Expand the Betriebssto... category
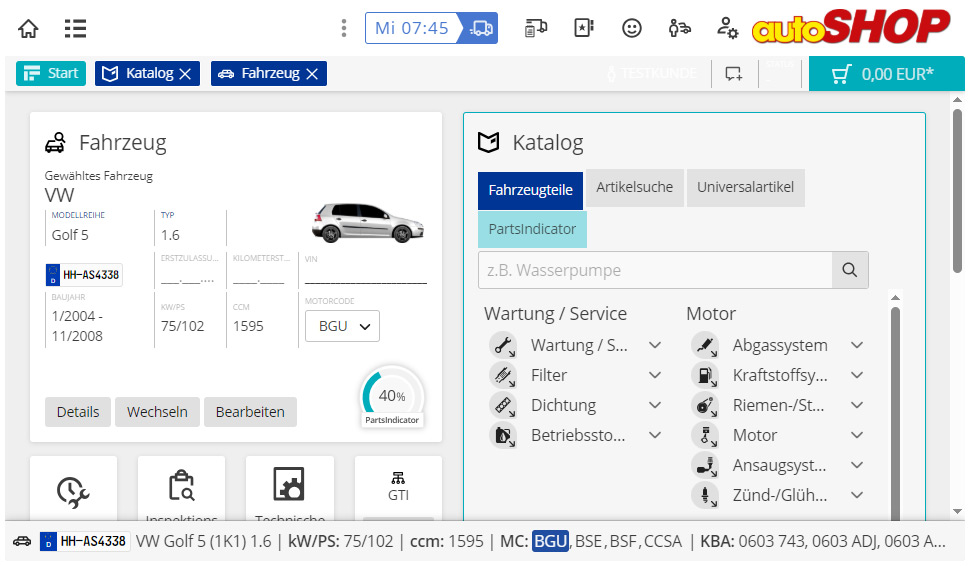Screen dimensions: 971x566 [655, 435]
